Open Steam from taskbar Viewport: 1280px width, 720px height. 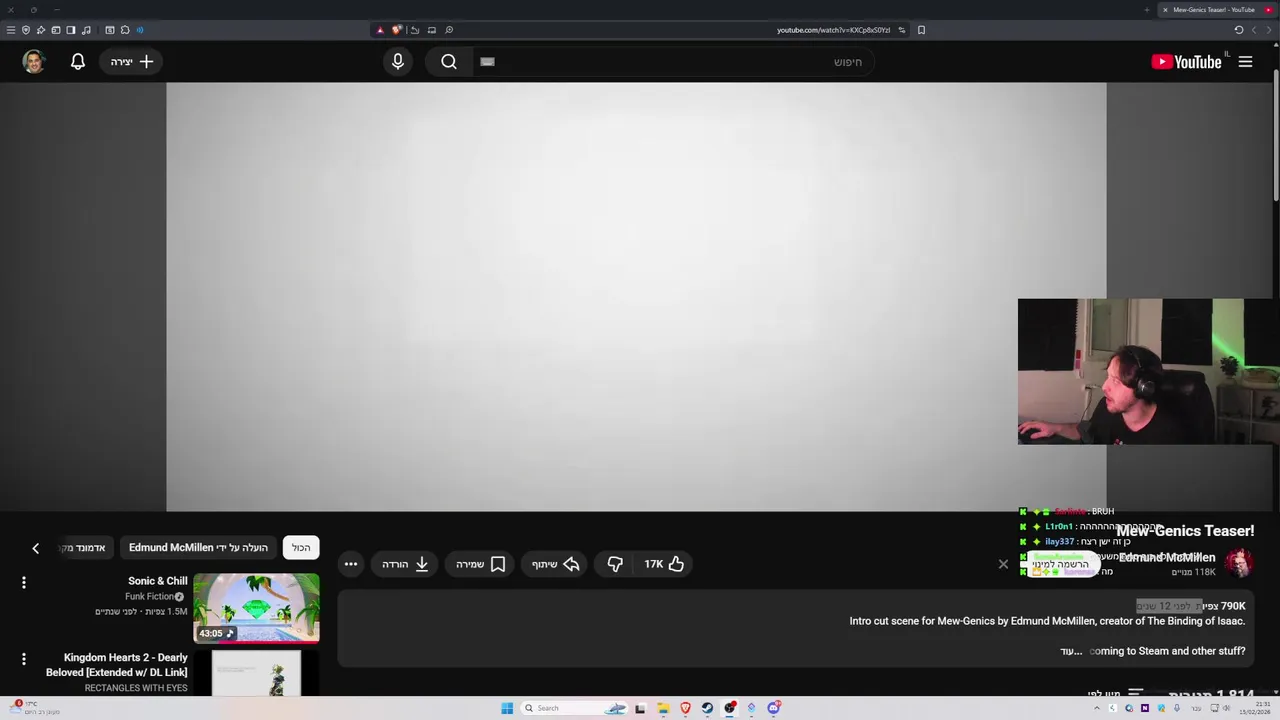coord(707,708)
